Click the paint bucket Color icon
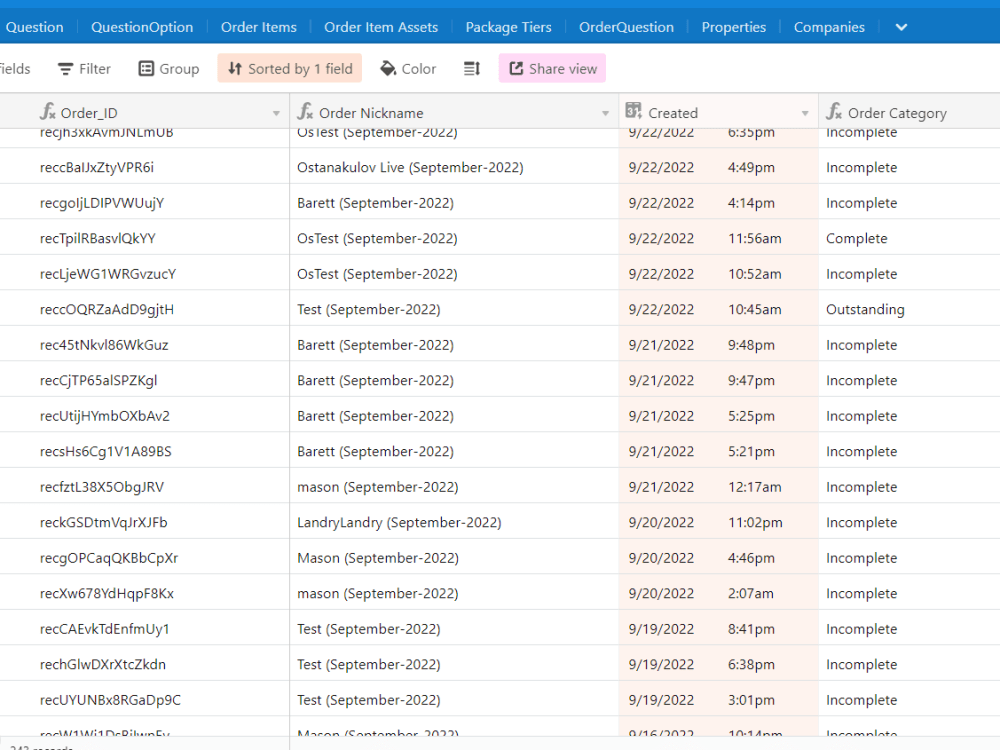 point(388,69)
